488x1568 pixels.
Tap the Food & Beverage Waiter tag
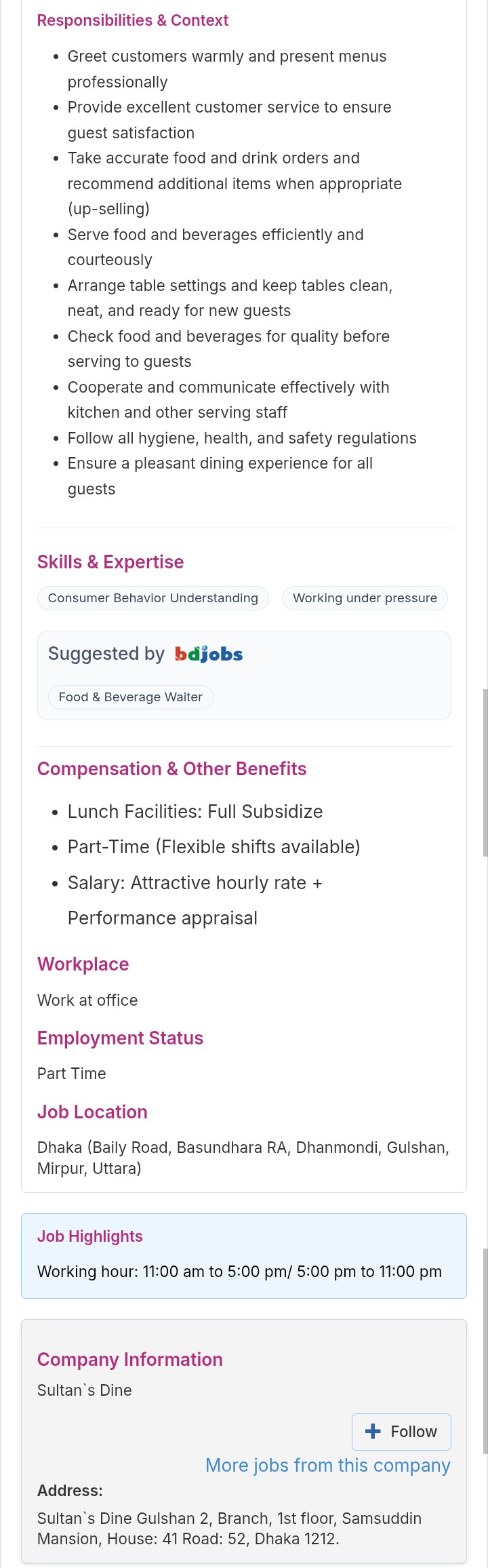131,697
